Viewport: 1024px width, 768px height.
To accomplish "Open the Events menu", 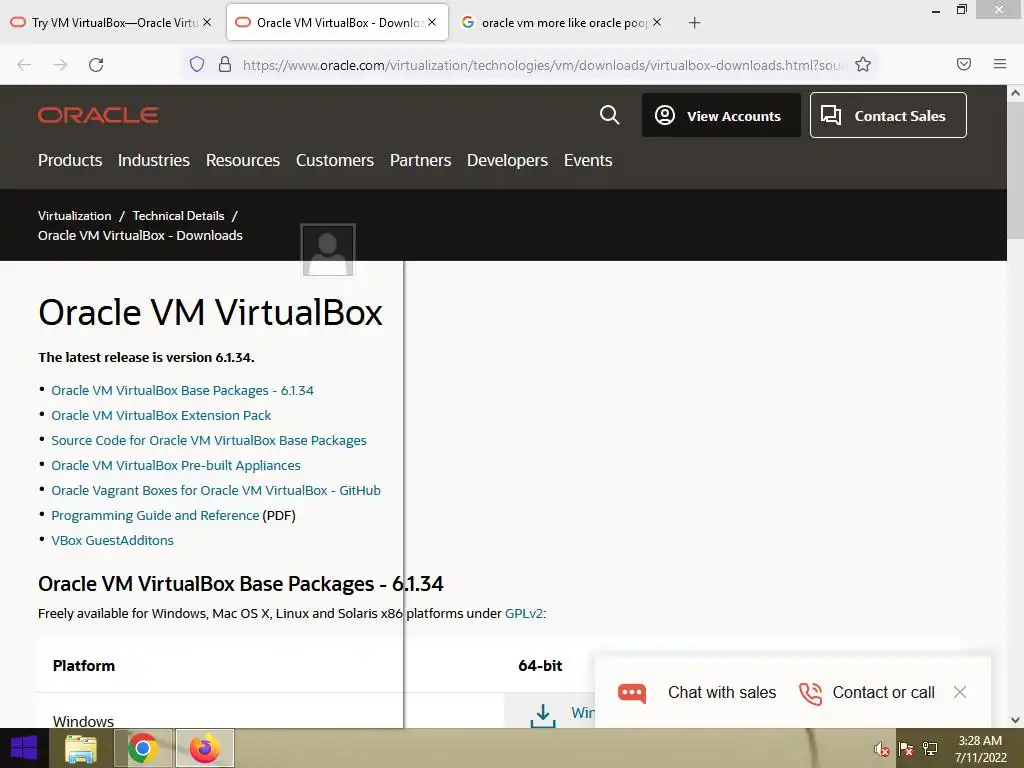I will [588, 160].
